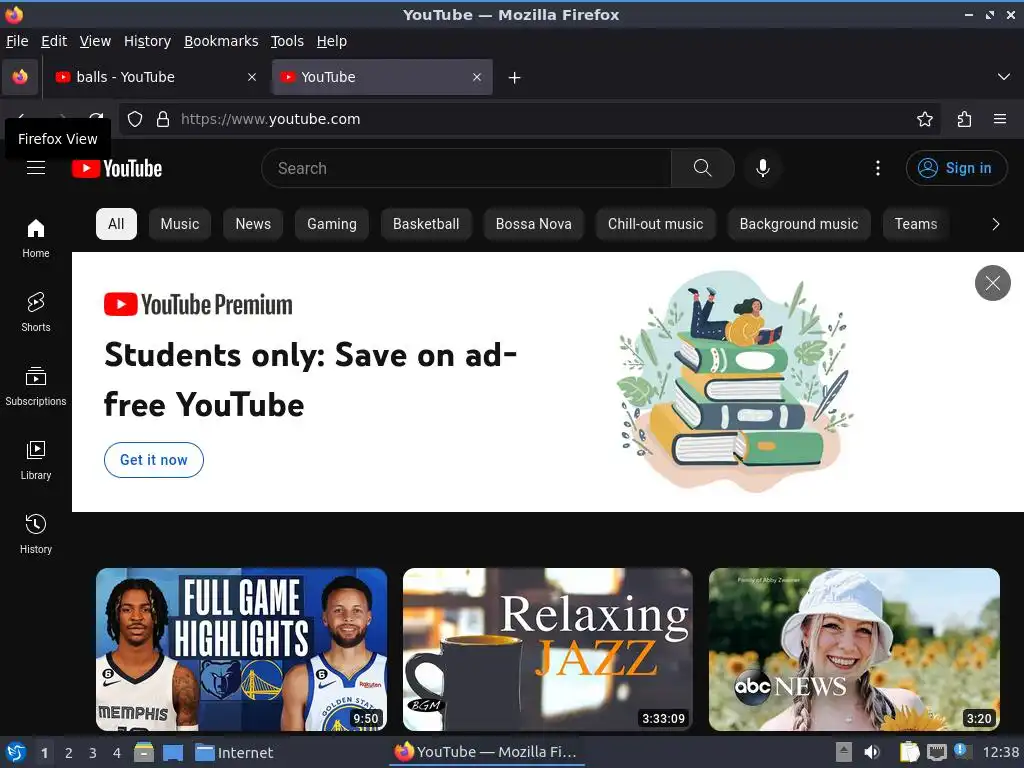Filter by Chill-out music chip
1024x768 pixels.
coord(656,224)
